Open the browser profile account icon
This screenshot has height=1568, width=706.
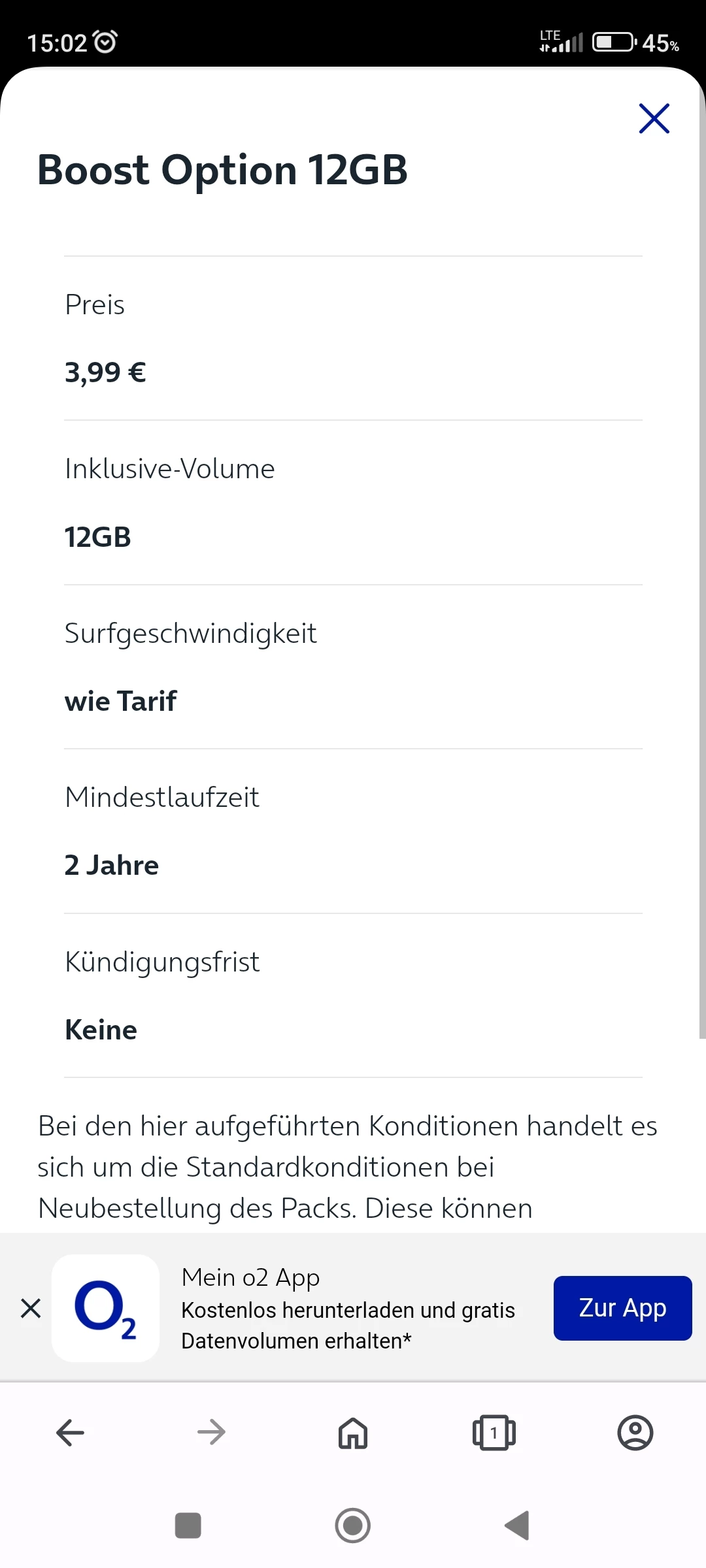tap(635, 1433)
